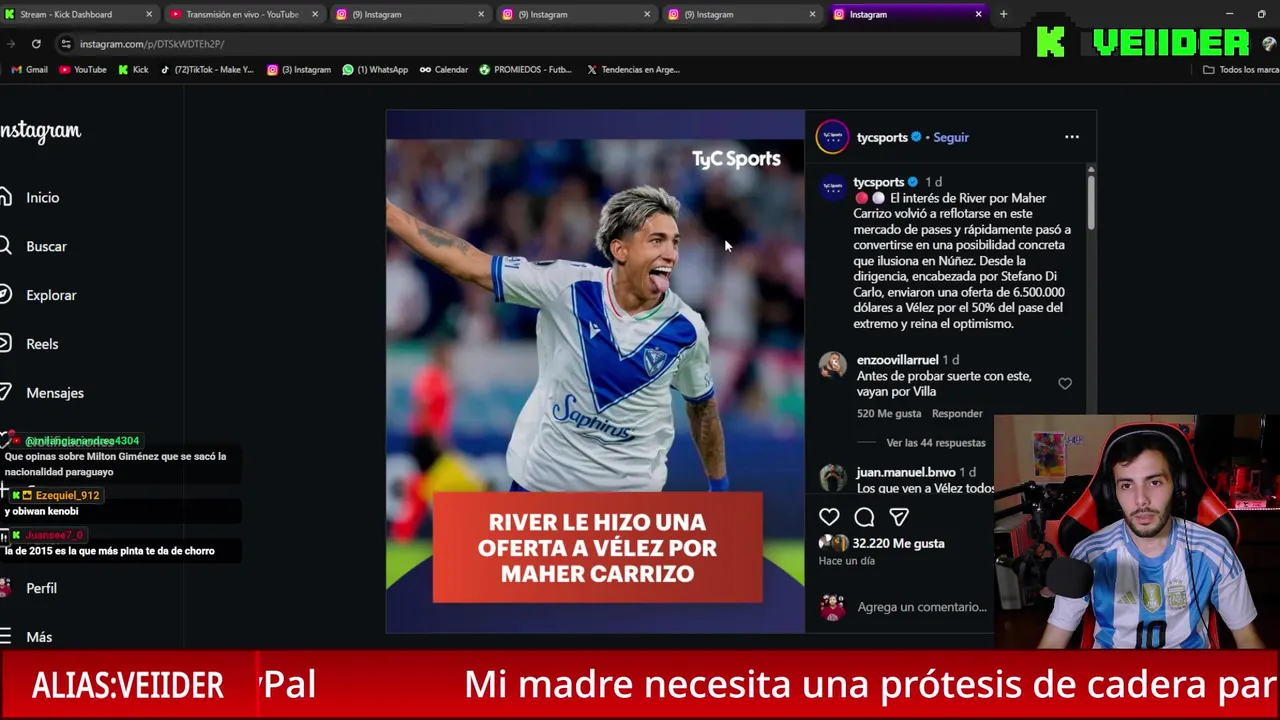The height and width of the screenshot is (720, 1280).
Task: Open enzoovillarruel's profile from comment
Action: (897, 360)
